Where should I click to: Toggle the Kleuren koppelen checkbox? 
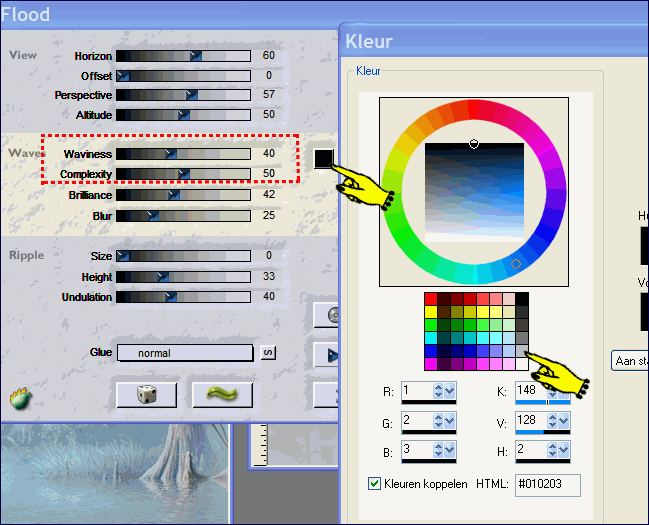click(374, 483)
